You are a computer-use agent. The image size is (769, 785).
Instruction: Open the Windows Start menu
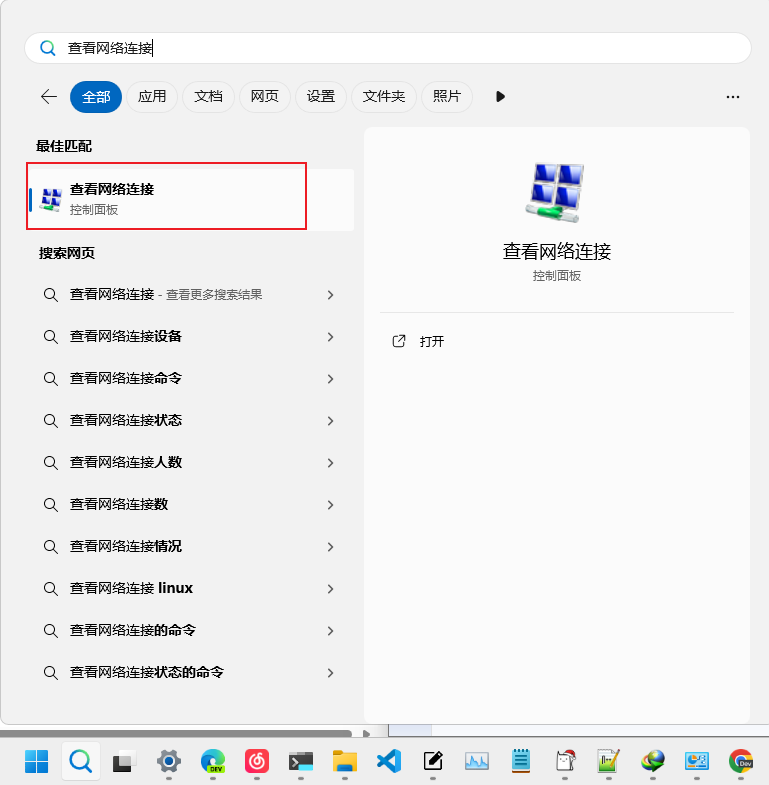(x=37, y=761)
